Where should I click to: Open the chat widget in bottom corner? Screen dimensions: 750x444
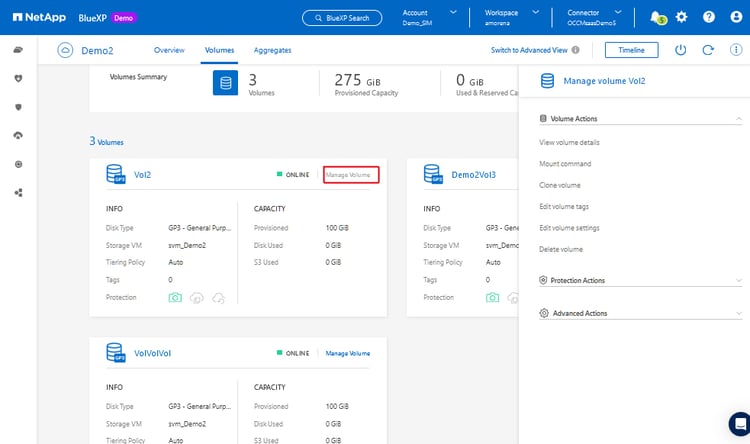coord(739,425)
